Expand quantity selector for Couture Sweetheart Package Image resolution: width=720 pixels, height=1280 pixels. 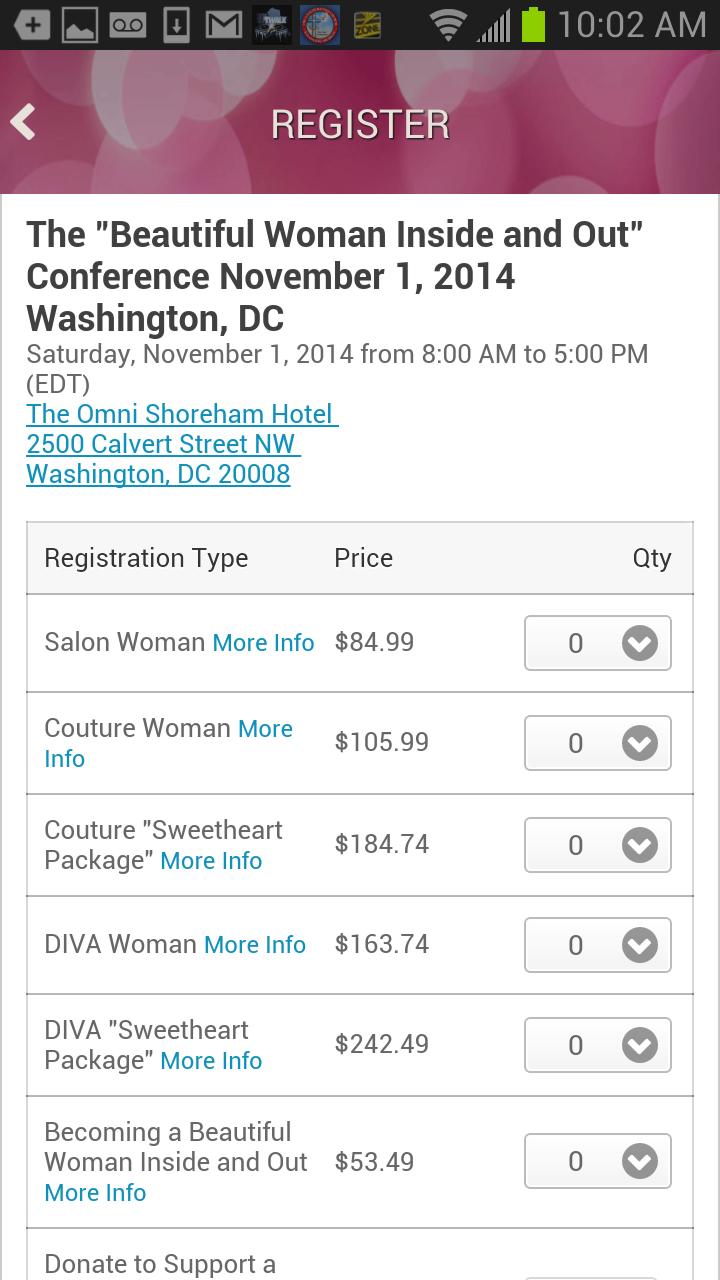598,845
